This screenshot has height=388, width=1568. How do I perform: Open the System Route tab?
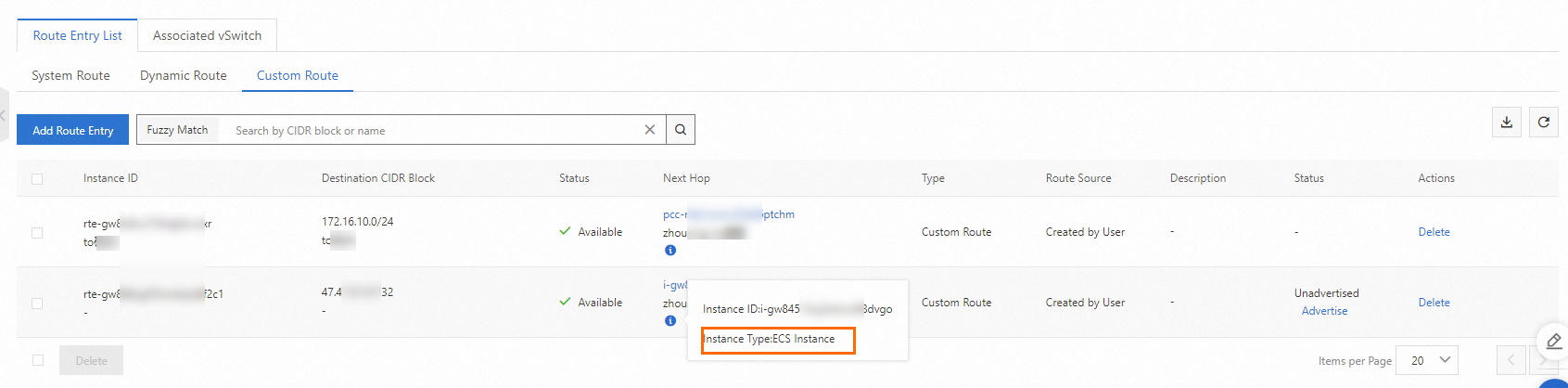coord(70,75)
